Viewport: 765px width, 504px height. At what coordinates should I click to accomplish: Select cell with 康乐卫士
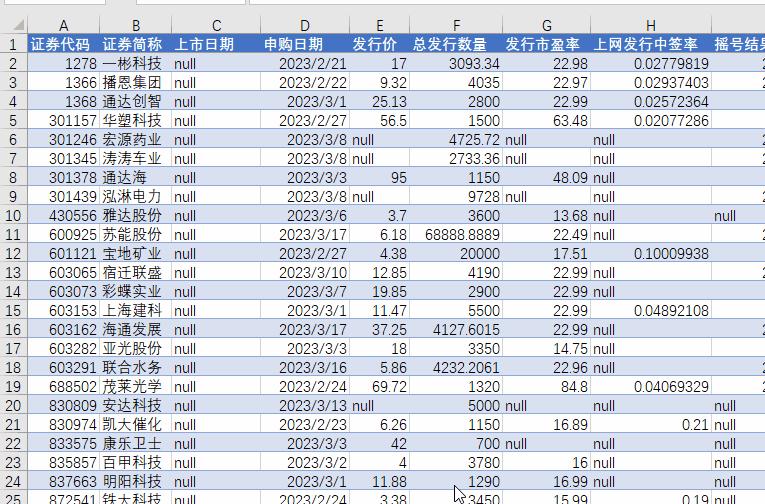[136, 444]
